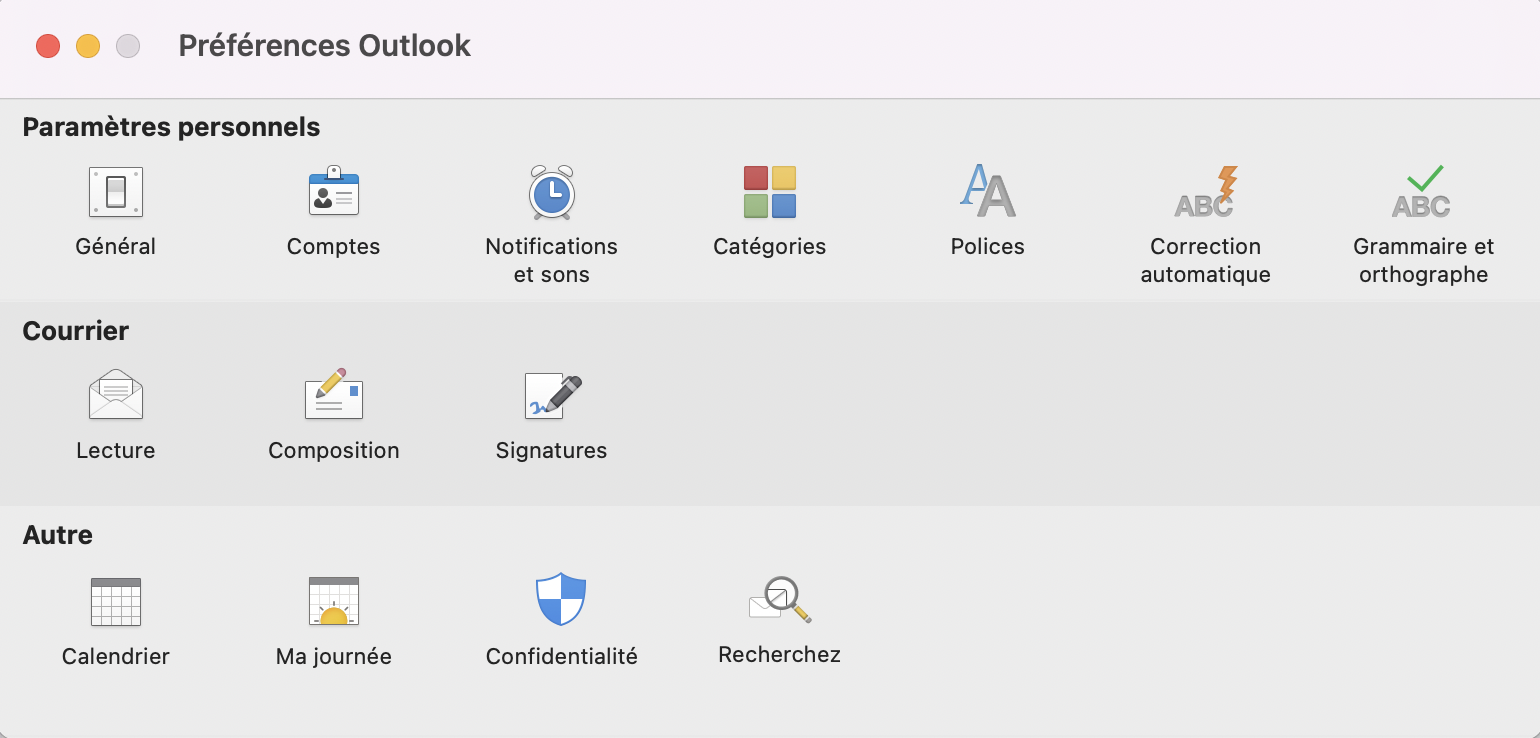Screen dimensions: 1540x738
Task: Click the Comptes text label
Action: [333, 247]
